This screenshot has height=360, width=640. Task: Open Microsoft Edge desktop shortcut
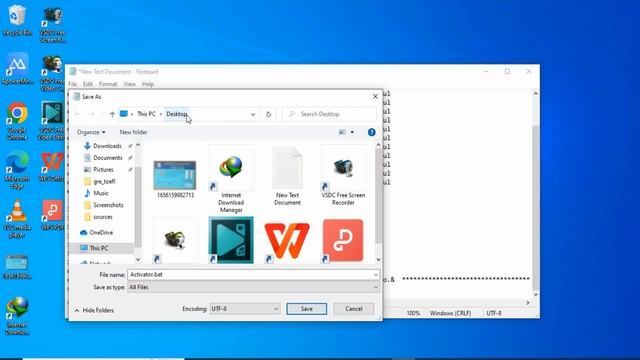tap(17, 169)
